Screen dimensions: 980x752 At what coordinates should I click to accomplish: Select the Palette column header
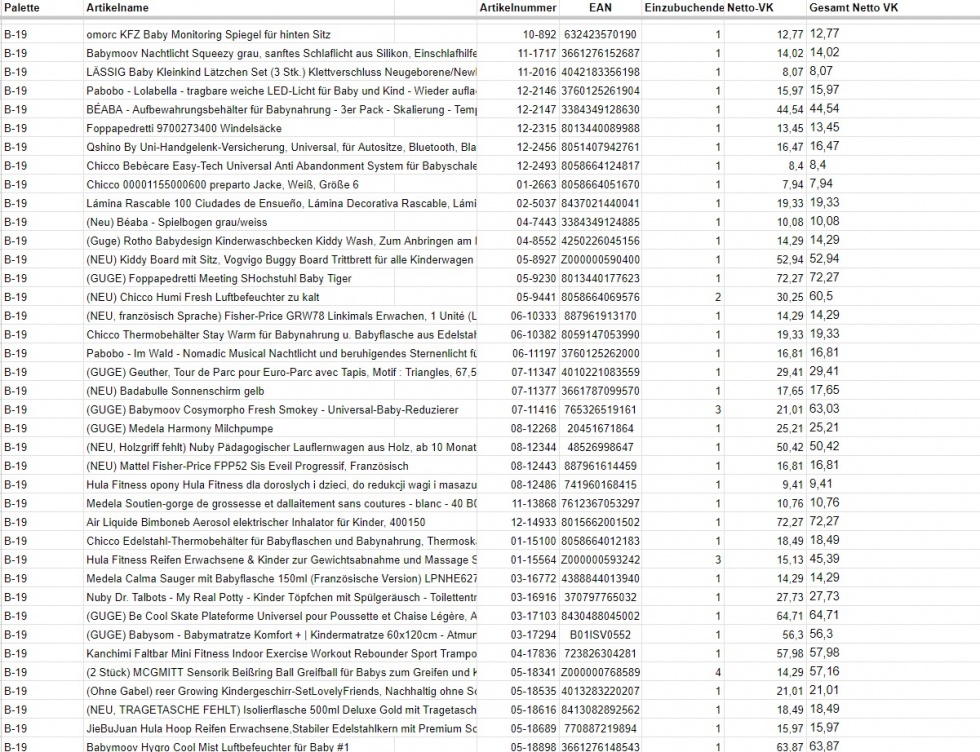point(21,8)
